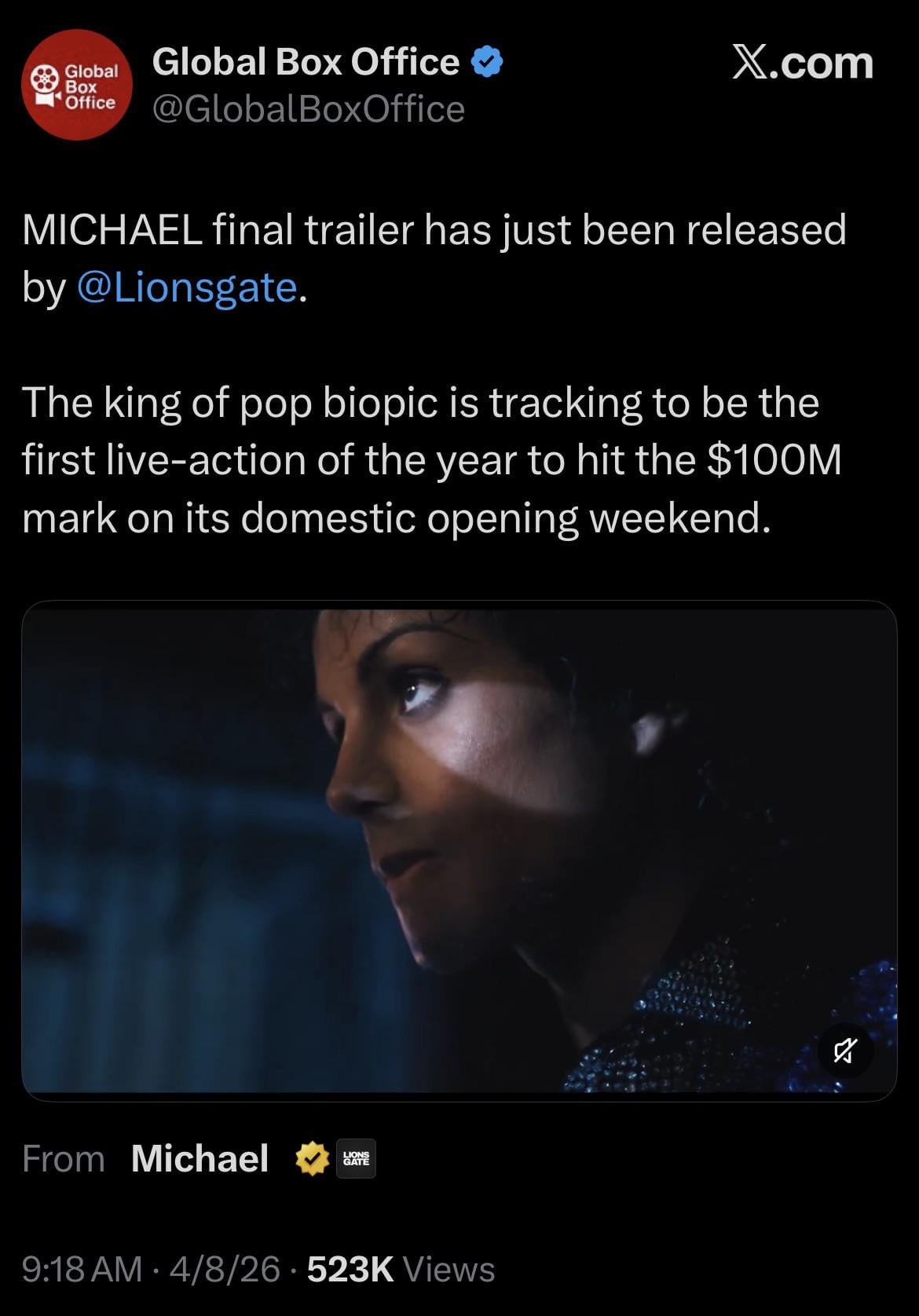Click the From label under the video
This screenshot has height=1316, width=919.
coord(64,1158)
